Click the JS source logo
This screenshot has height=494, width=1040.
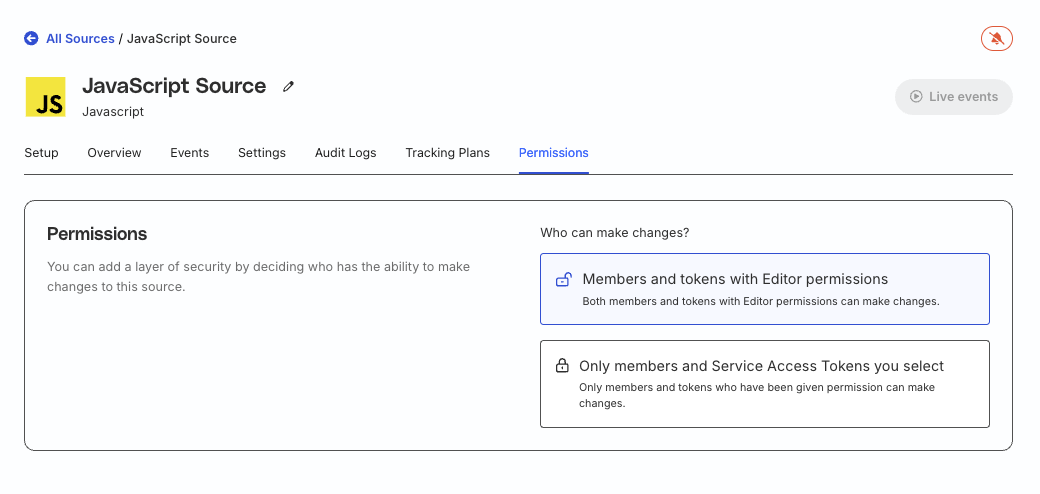[x=46, y=97]
